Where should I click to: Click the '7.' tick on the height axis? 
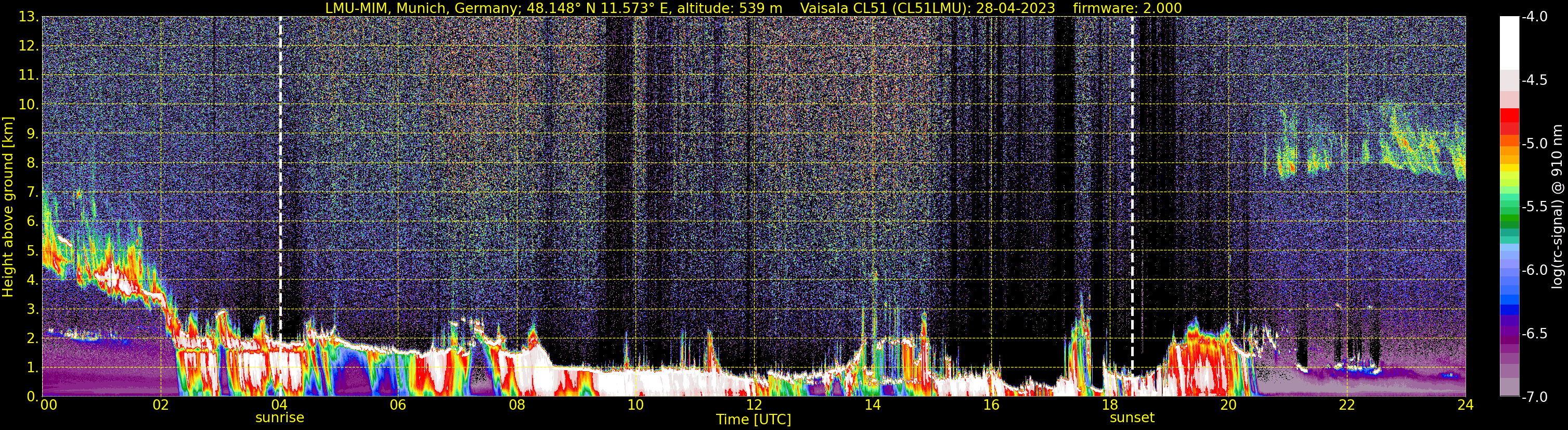coord(32,192)
